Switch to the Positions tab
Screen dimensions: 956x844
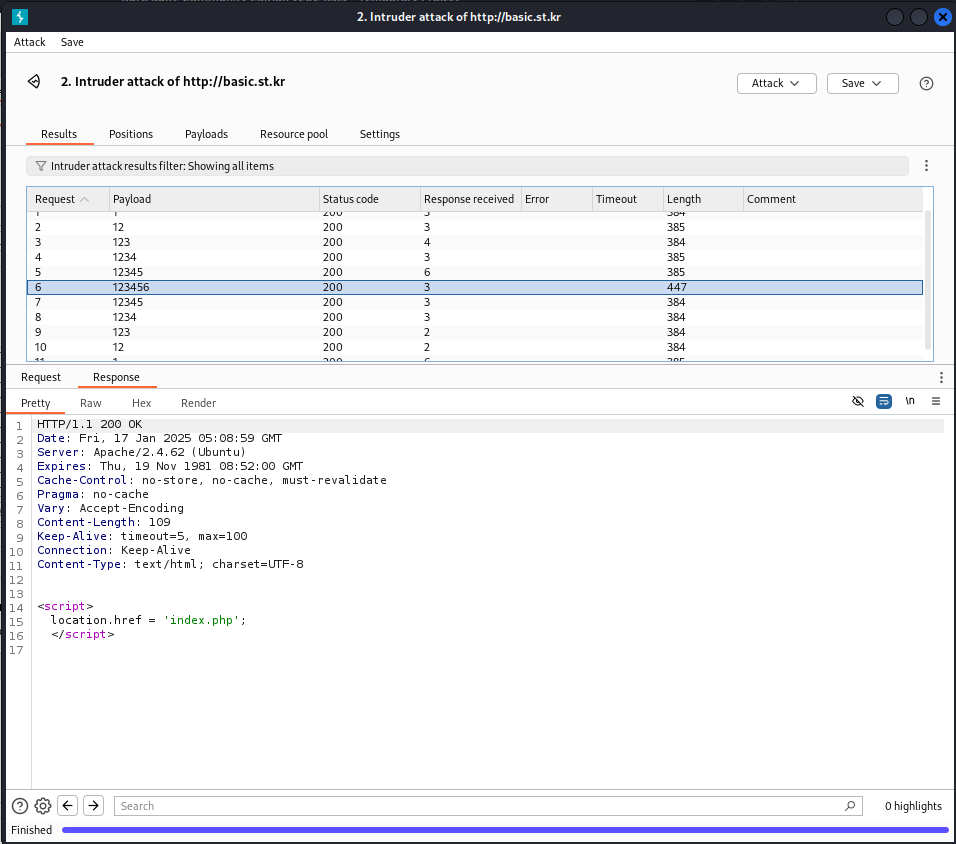130,134
